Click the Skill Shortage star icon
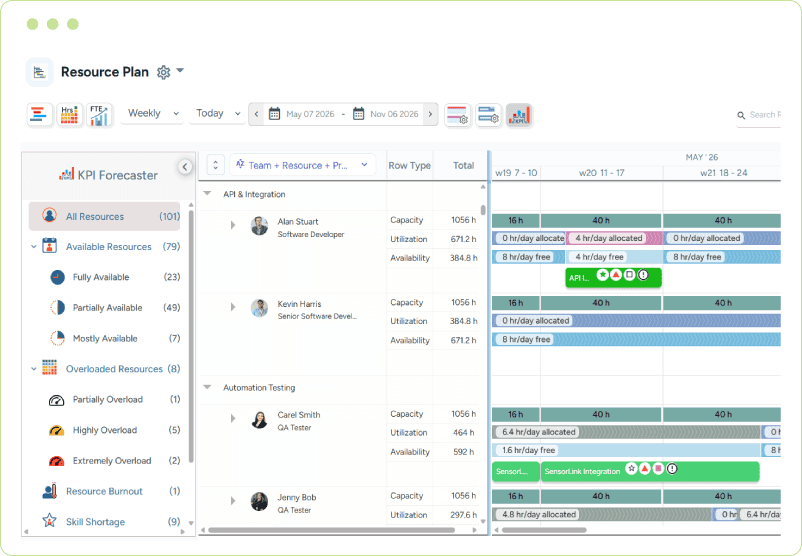 pyautogui.click(x=50, y=521)
